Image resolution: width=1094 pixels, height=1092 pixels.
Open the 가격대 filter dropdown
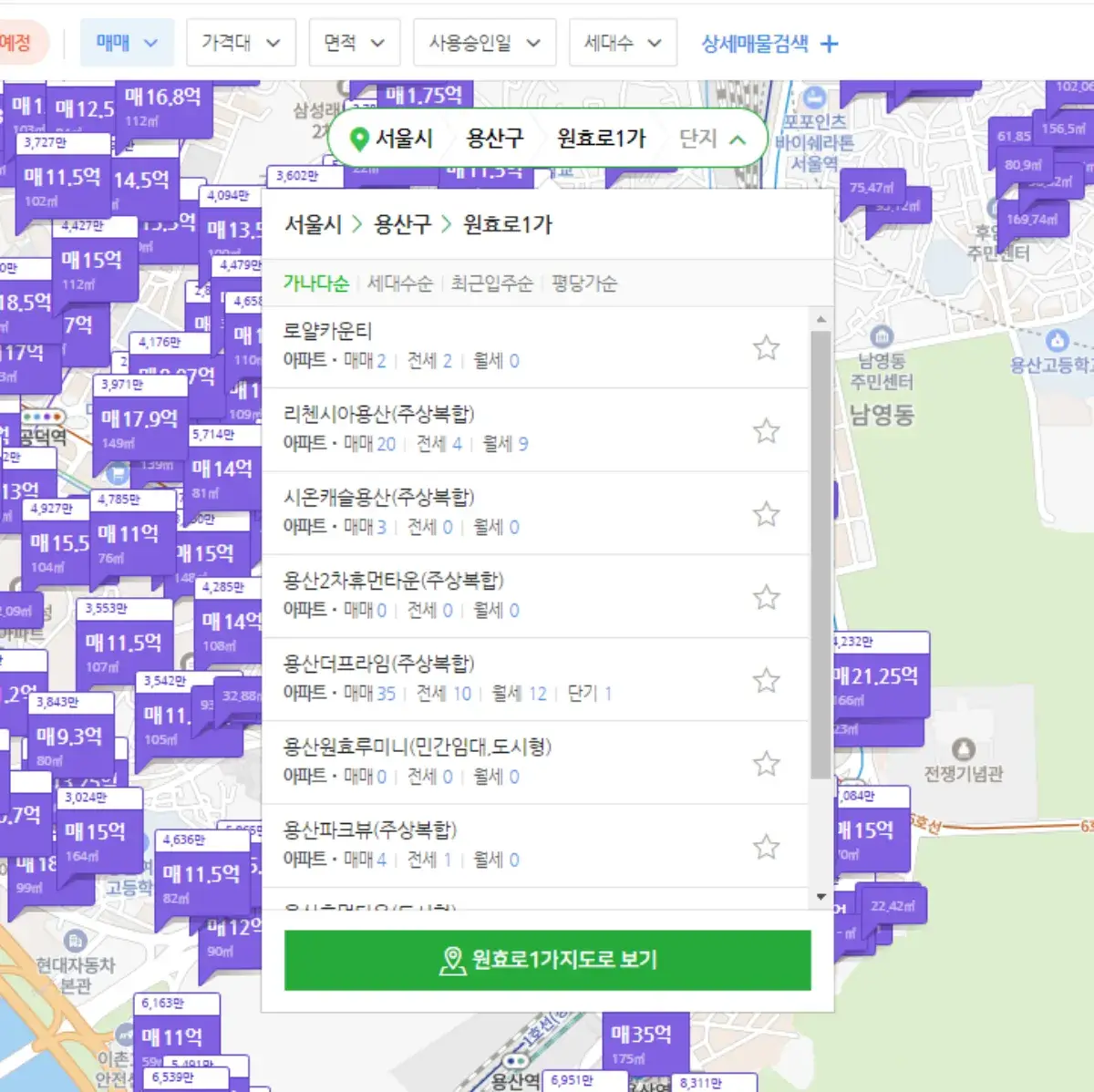point(241,43)
